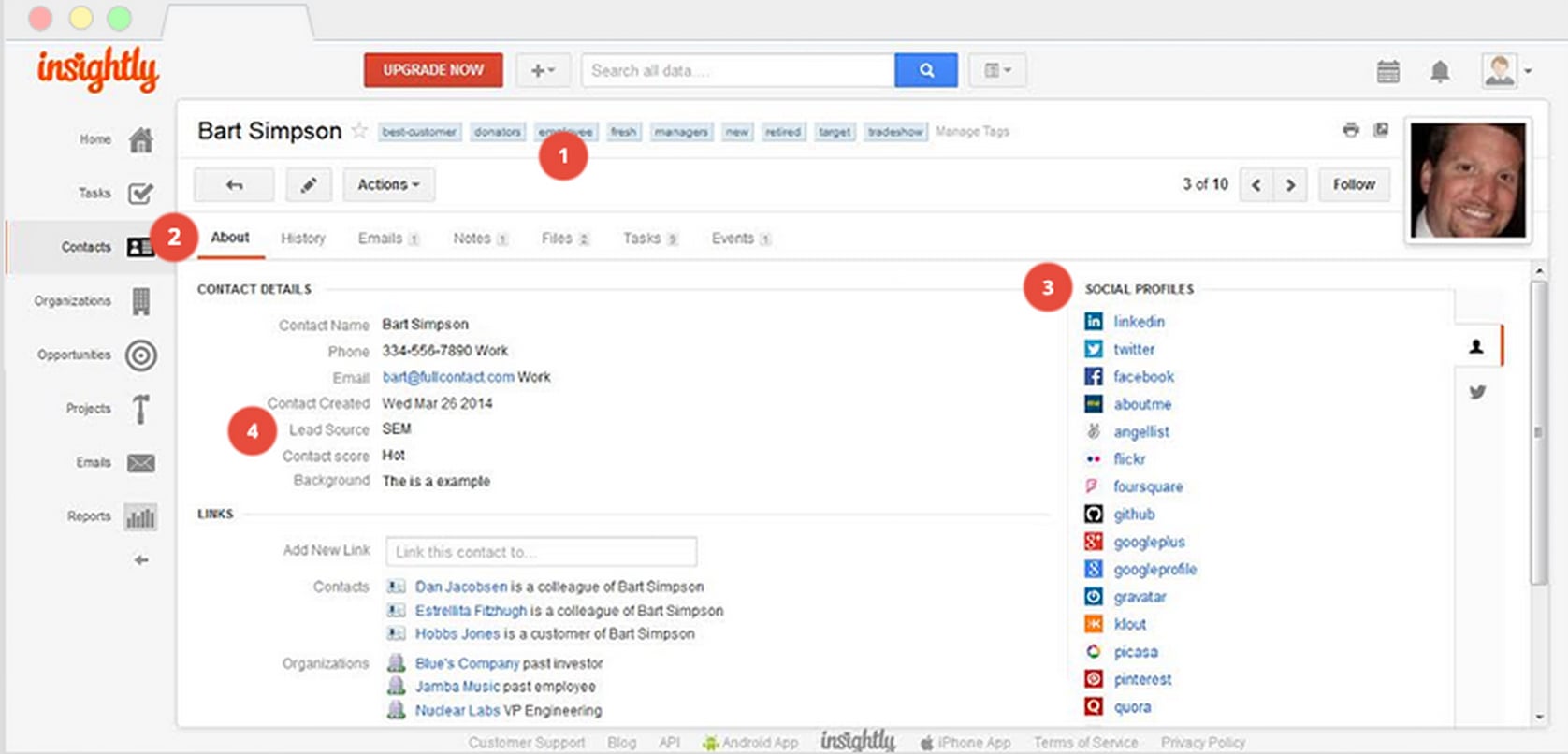Screen dimensions: 1568x754
Task: Click the scrollbar down arrow
Action: point(1539,718)
